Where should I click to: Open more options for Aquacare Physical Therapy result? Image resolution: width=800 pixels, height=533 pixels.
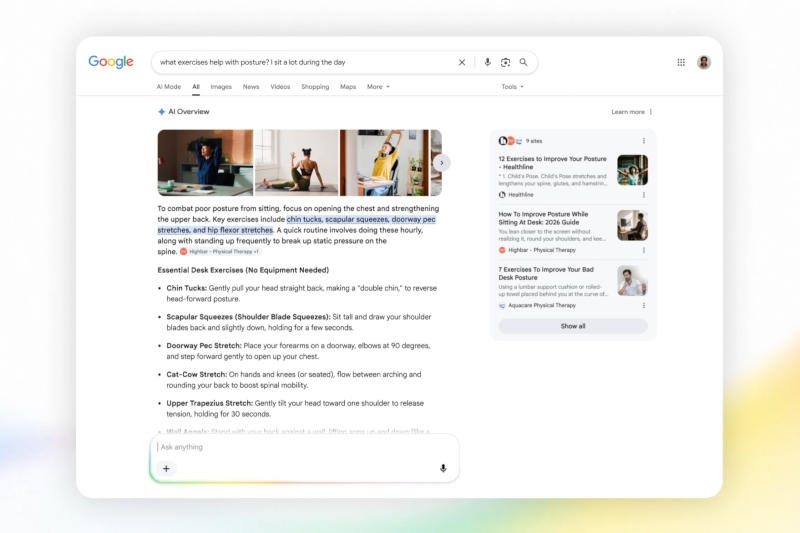(643, 305)
